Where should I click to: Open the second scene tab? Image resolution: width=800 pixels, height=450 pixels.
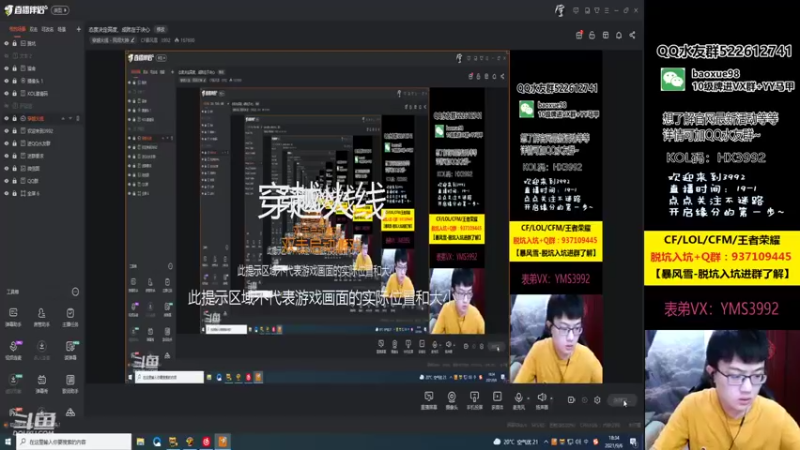click(34, 30)
